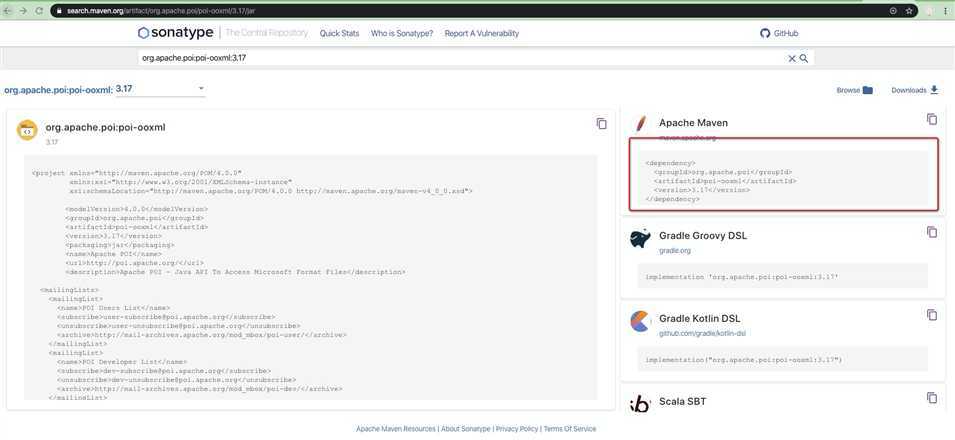This screenshot has height=440, width=955.
Task: Click the poi-ooxml artifact package icon
Action: (x=27, y=130)
